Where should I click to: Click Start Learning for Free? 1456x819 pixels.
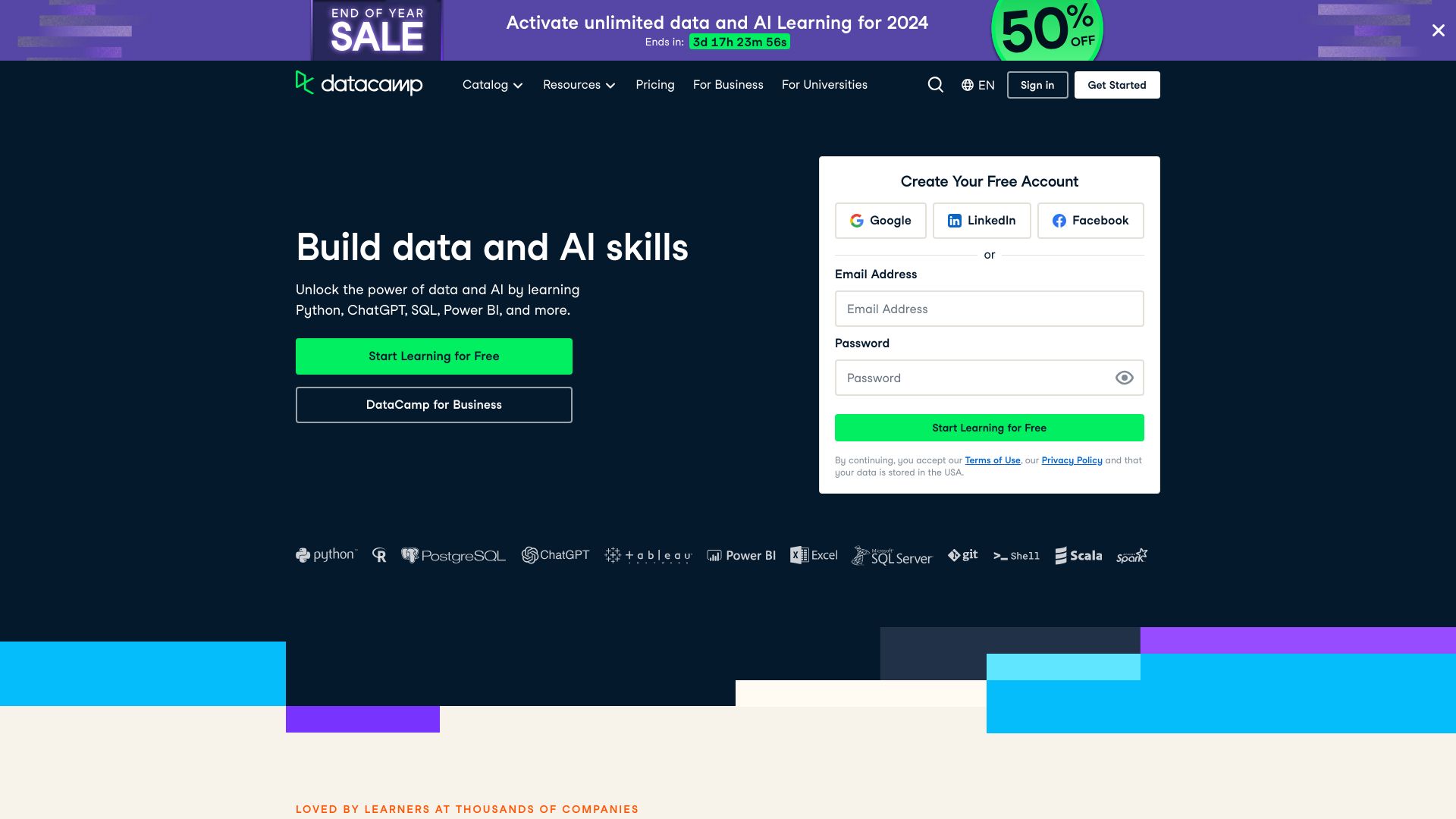(x=434, y=356)
